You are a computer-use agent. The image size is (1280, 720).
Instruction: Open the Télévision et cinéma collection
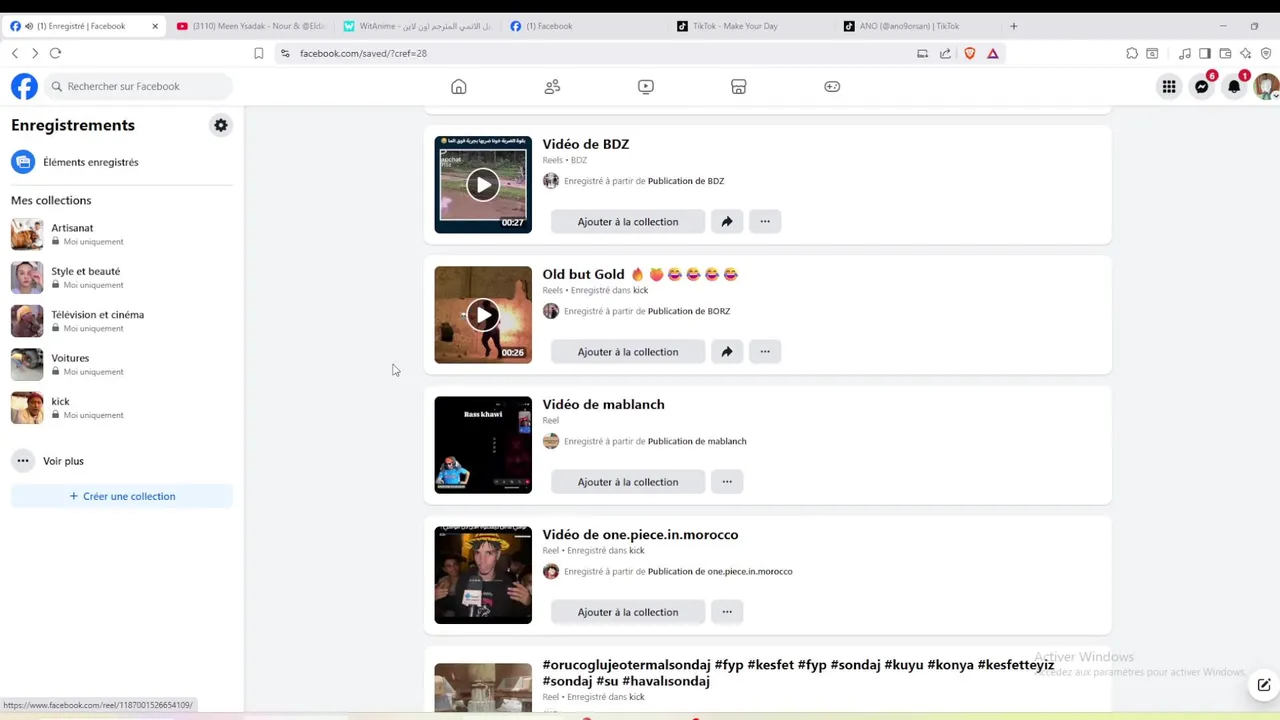tap(122, 321)
